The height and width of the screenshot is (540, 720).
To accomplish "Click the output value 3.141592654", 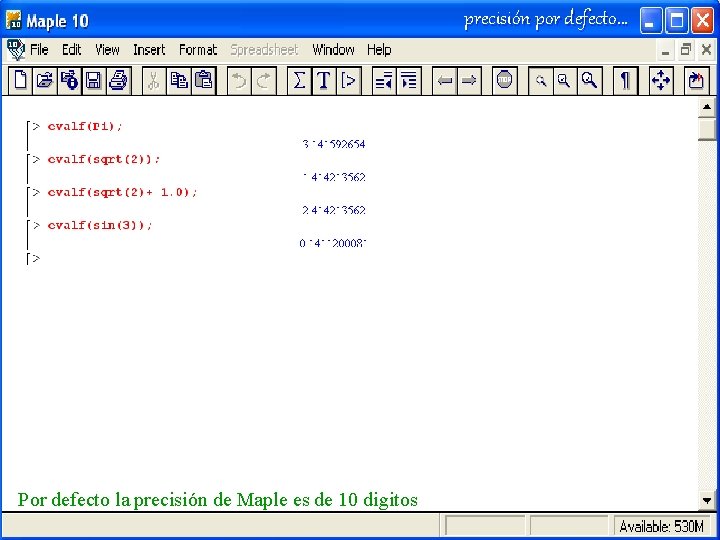I will point(334,144).
